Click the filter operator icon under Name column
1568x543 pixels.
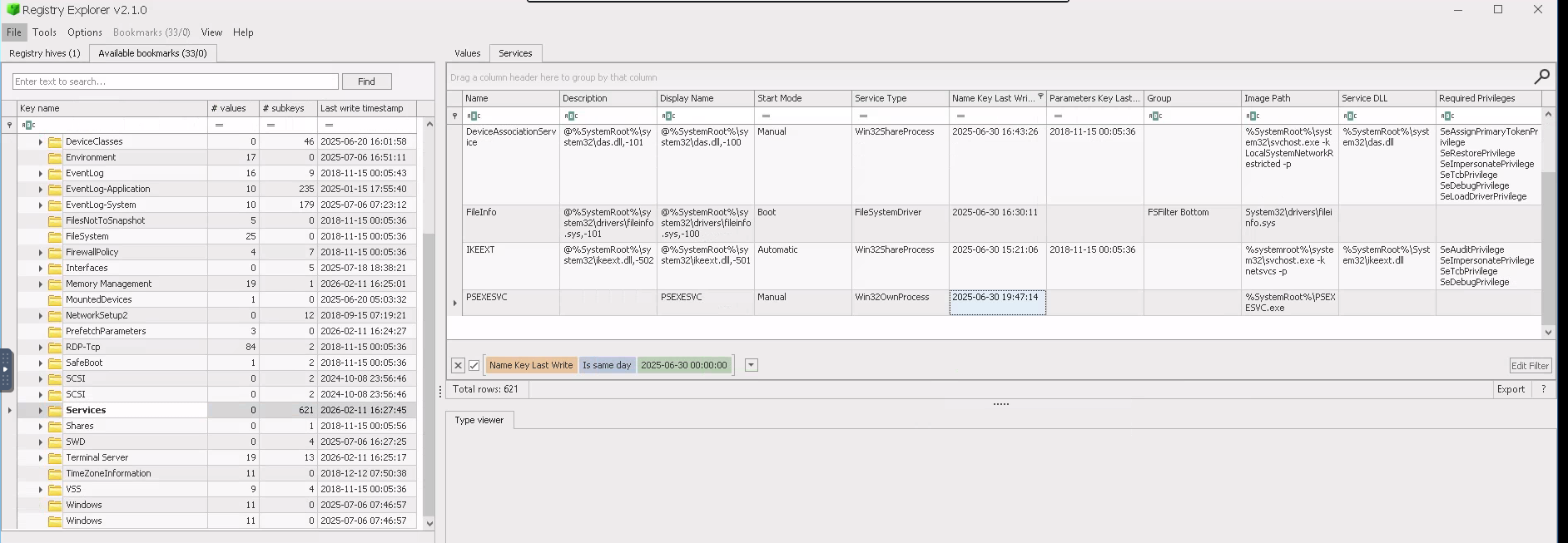click(x=474, y=116)
